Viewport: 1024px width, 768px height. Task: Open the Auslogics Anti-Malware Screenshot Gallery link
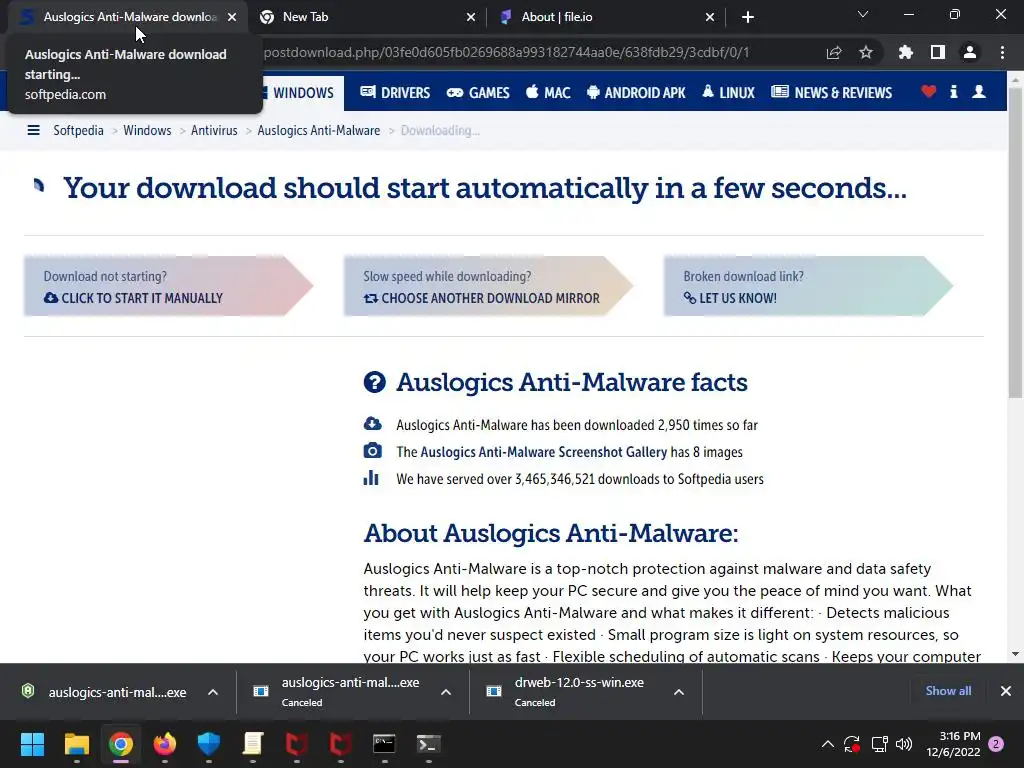click(543, 452)
